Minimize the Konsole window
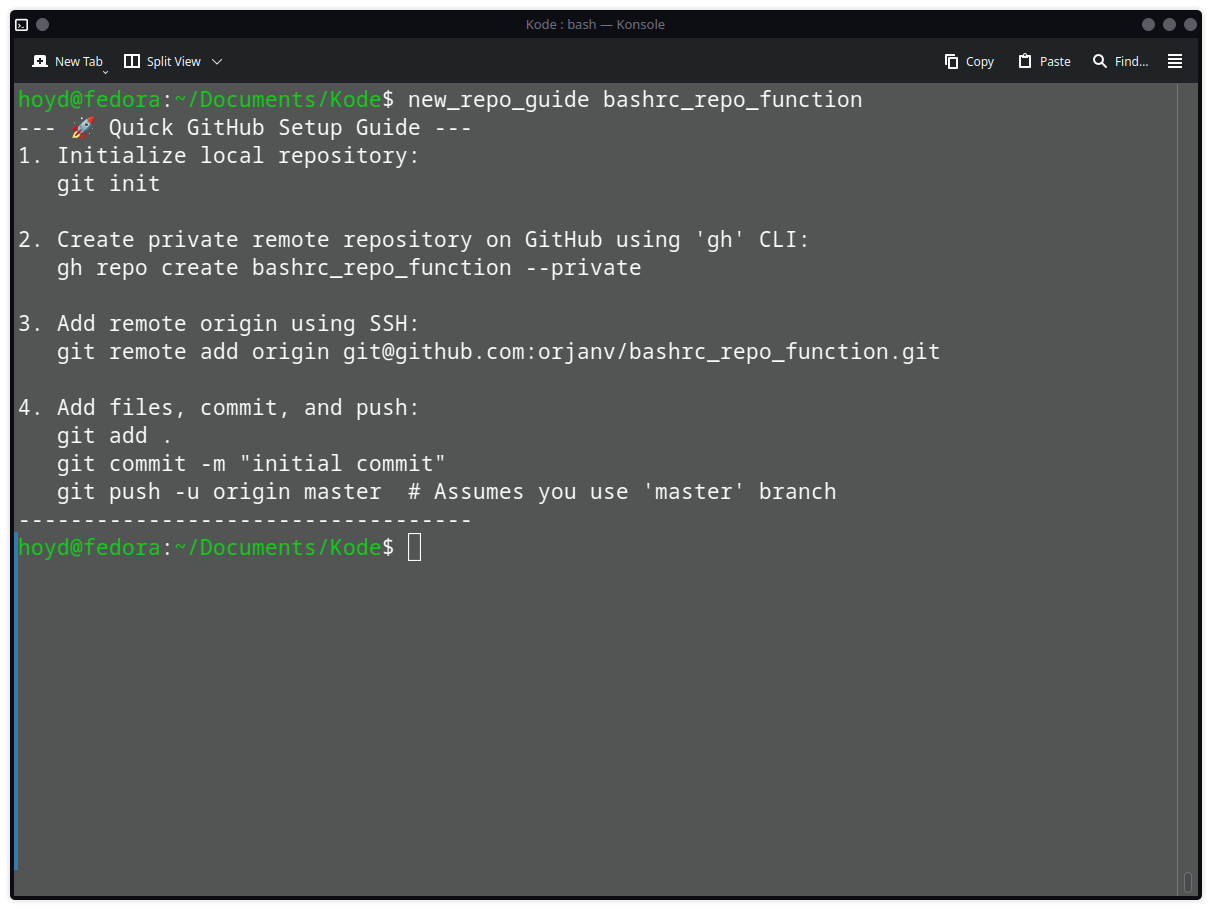 point(1146,24)
